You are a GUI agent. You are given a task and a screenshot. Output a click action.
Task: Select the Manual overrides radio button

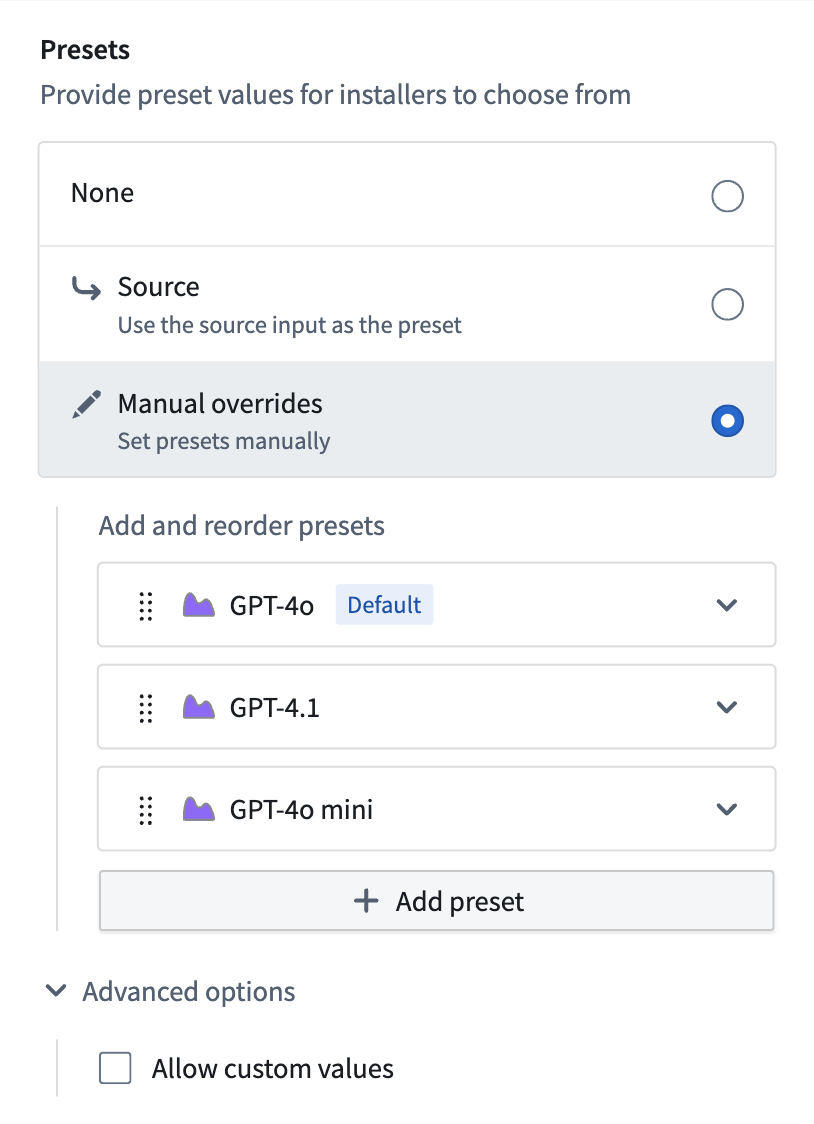point(727,420)
